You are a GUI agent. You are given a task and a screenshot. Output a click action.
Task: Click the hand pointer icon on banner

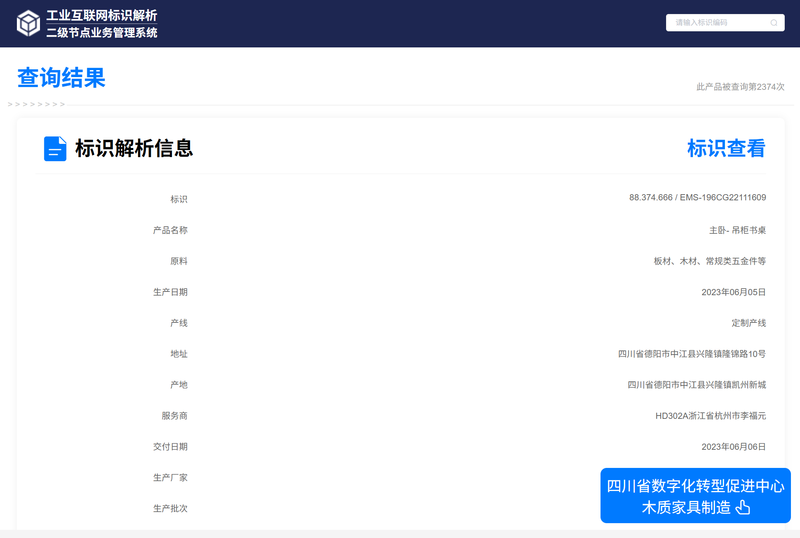tap(743, 507)
